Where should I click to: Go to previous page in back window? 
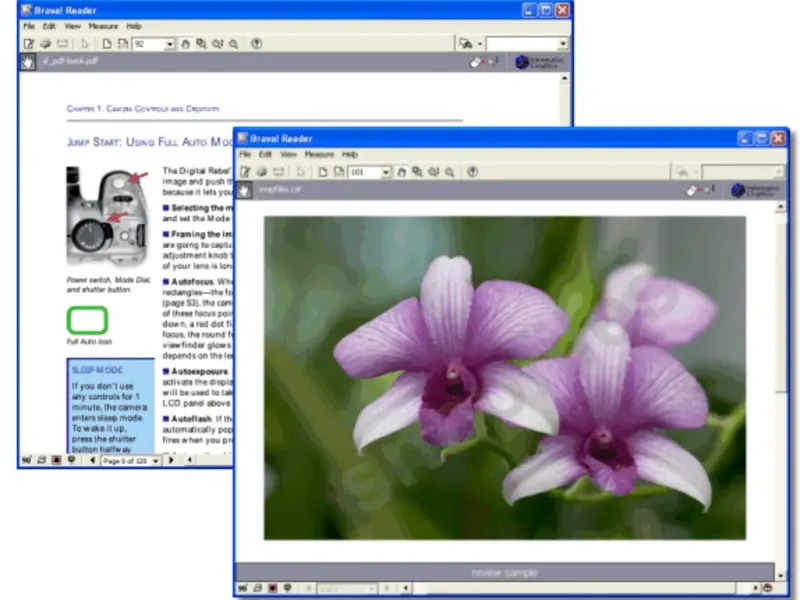[x=92, y=460]
